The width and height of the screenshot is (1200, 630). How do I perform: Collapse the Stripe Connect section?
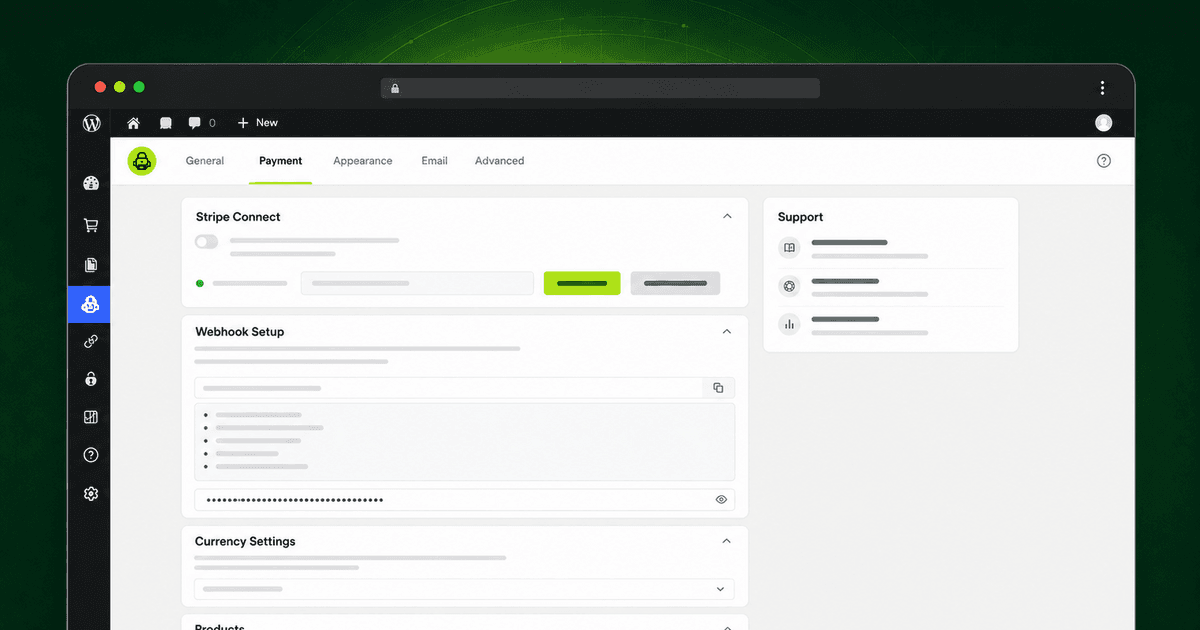coord(727,216)
